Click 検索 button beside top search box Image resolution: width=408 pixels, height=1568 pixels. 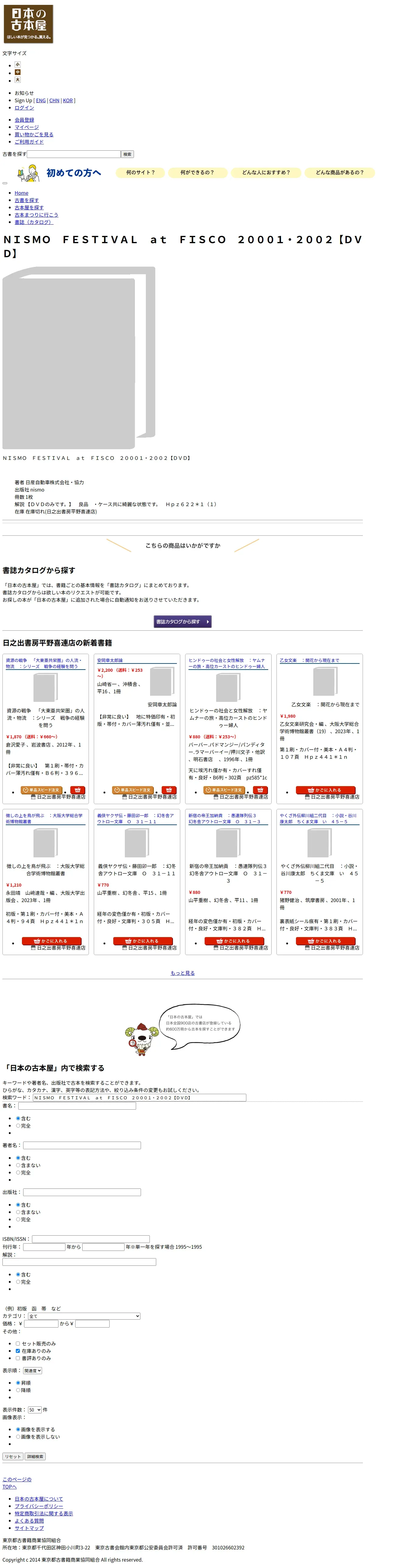[127, 154]
